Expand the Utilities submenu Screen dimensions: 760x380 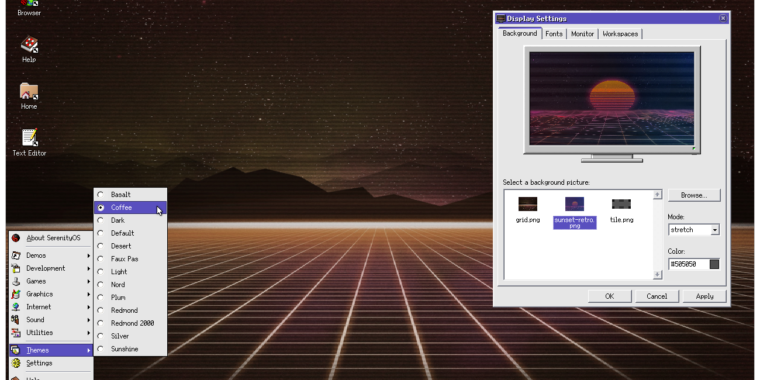point(51,333)
